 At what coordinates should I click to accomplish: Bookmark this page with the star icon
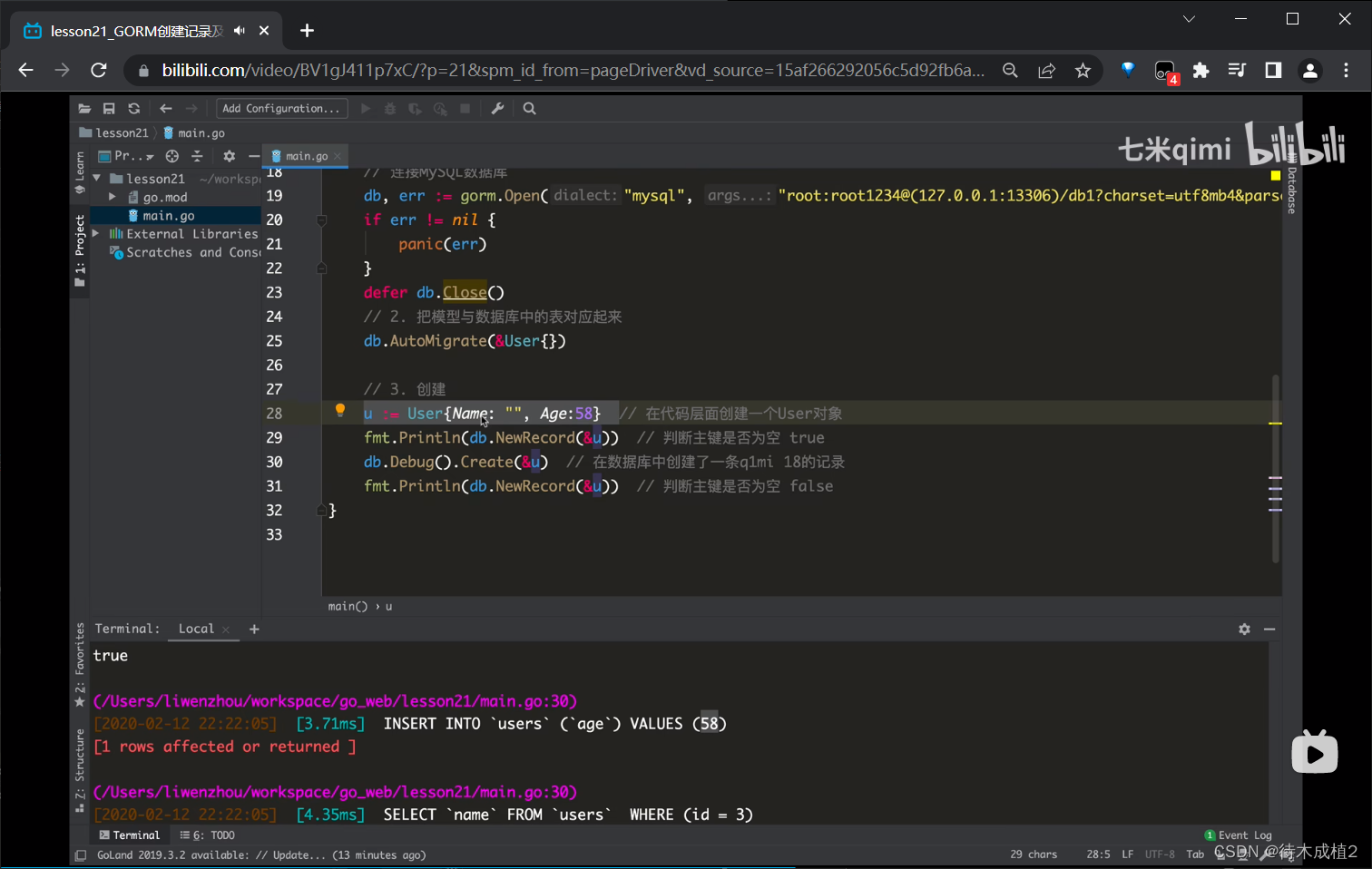pos(1083,70)
